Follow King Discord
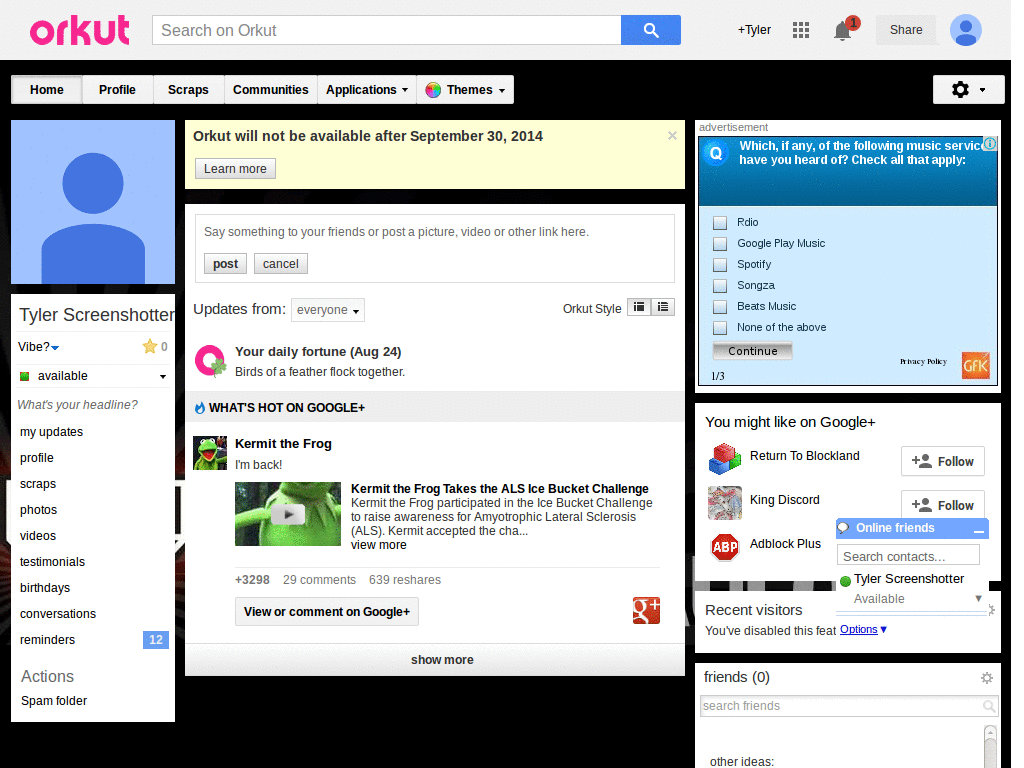Image resolution: width=1024 pixels, height=768 pixels. [x=942, y=504]
